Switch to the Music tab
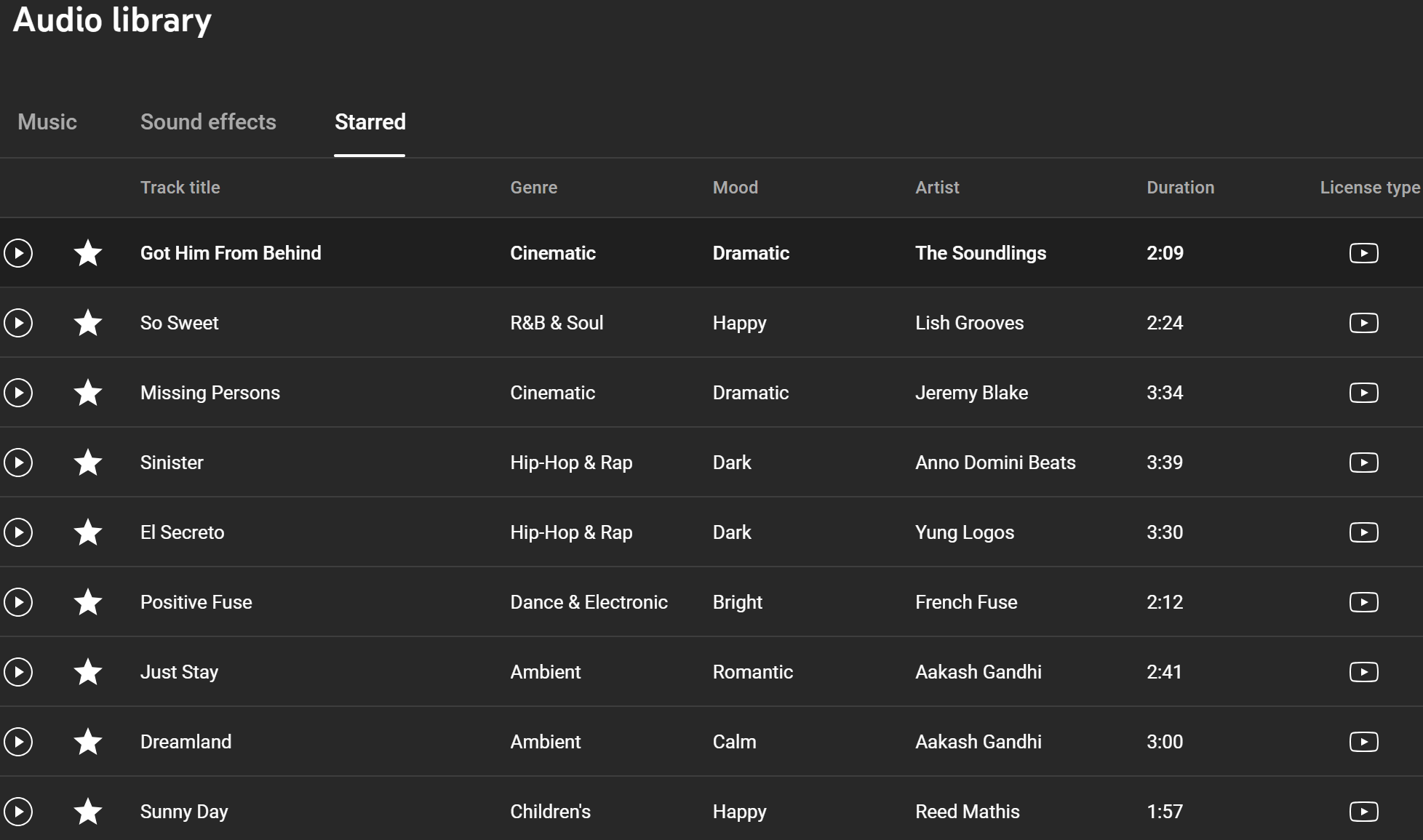The height and width of the screenshot is (840, 1423). [47, 121]
